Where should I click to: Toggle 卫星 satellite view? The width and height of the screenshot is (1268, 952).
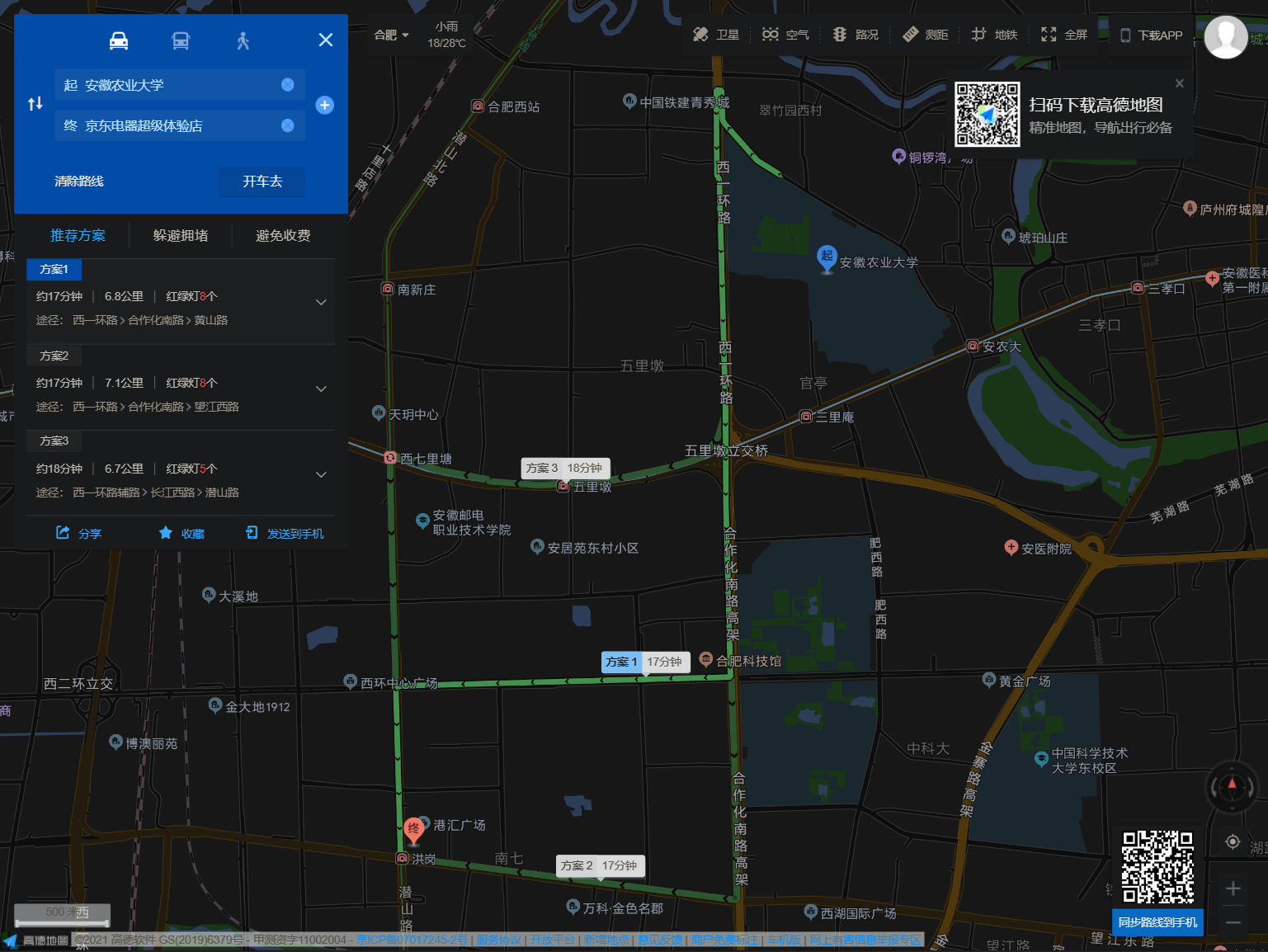(x=716, y=35)
